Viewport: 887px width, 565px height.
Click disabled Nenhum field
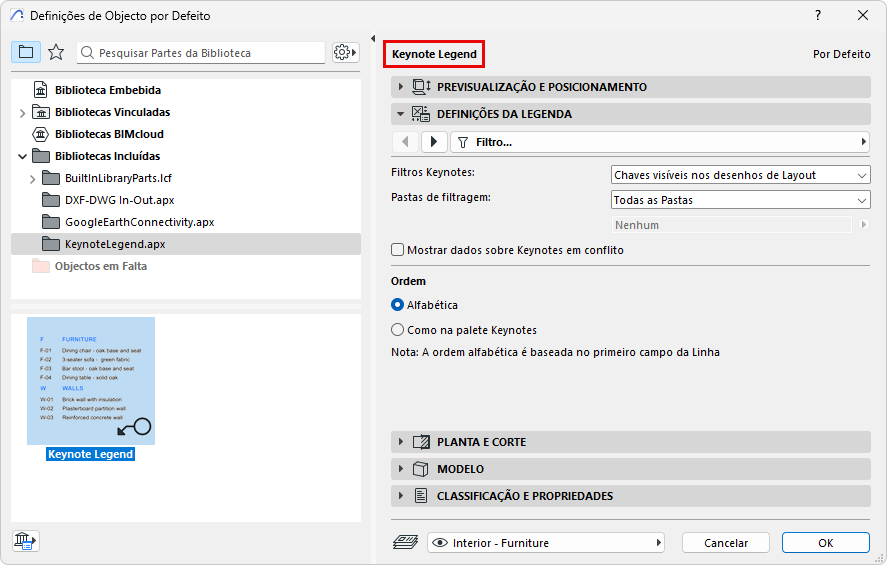click(731, 225)
